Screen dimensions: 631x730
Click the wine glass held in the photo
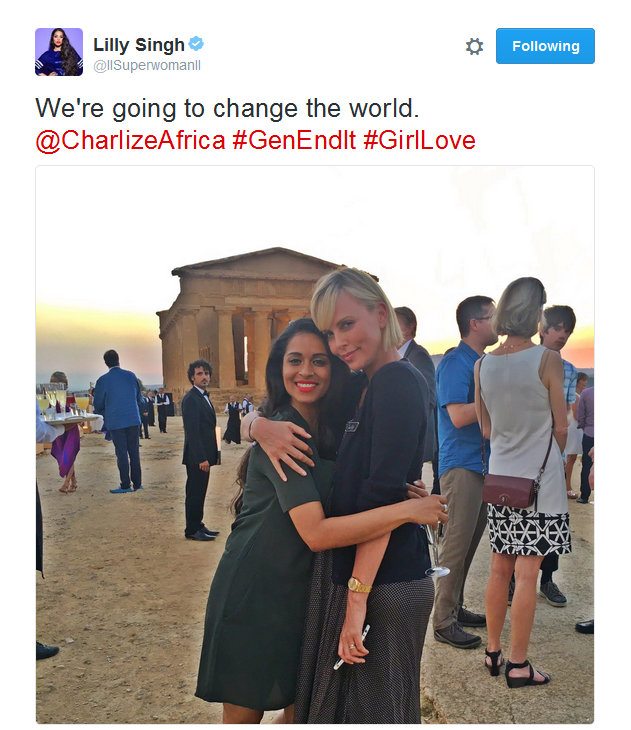pyautogui.click(x=435, y=549)
